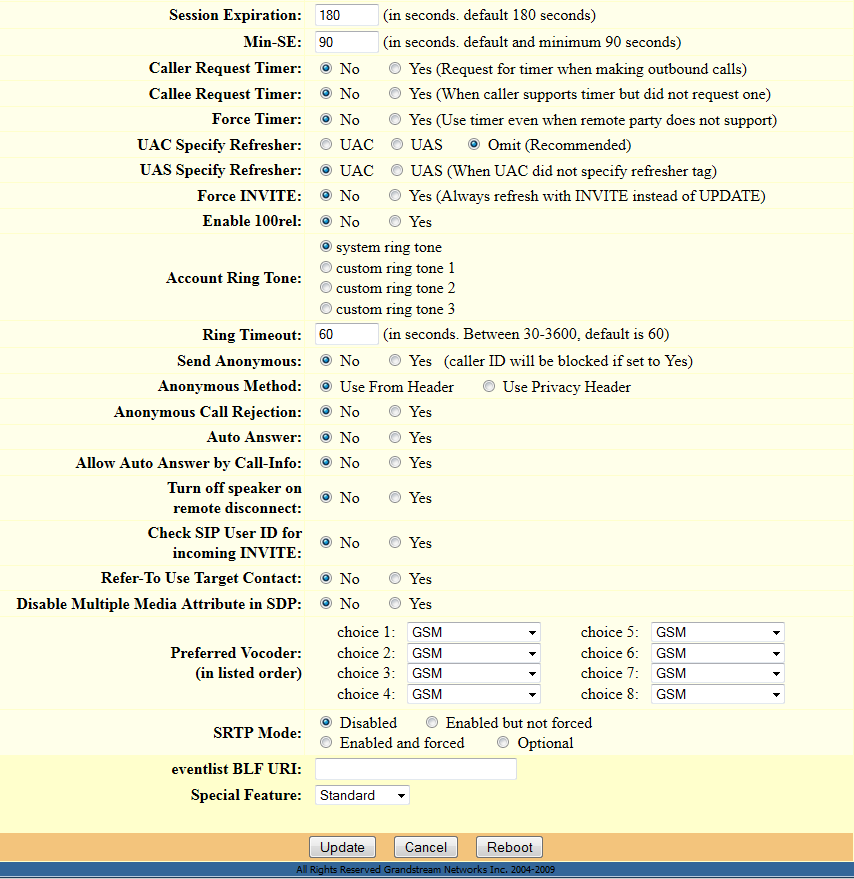
Task: Choose Use From Header anonymous method
Action: (326, 386)
